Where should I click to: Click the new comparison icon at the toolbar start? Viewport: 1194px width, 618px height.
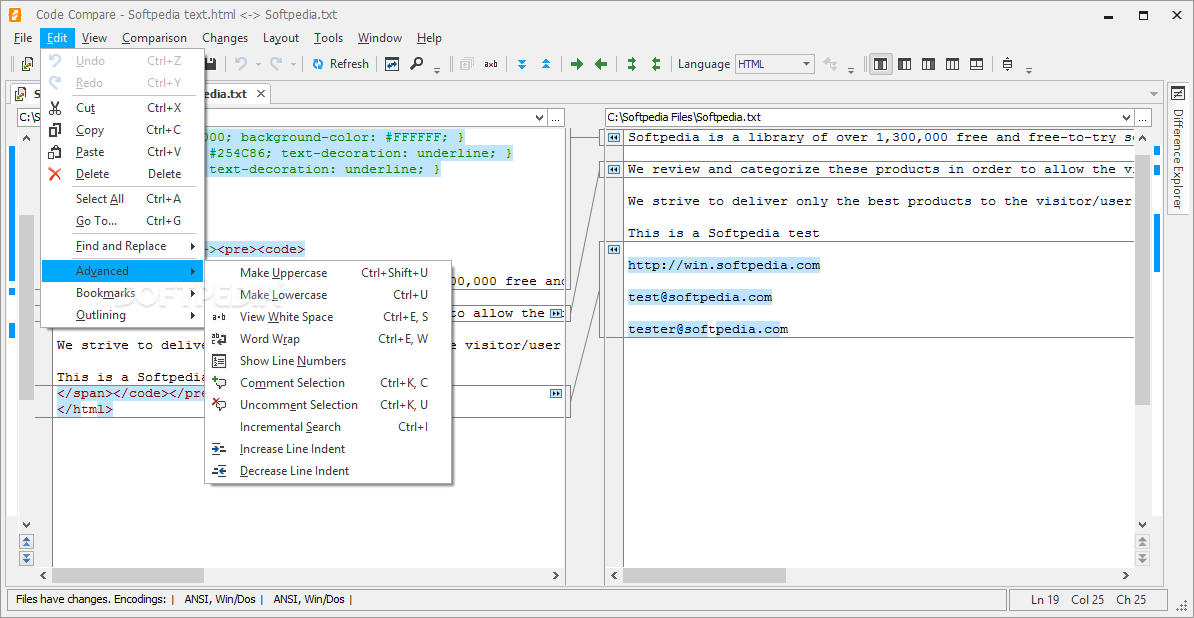[x=27, y=64]
